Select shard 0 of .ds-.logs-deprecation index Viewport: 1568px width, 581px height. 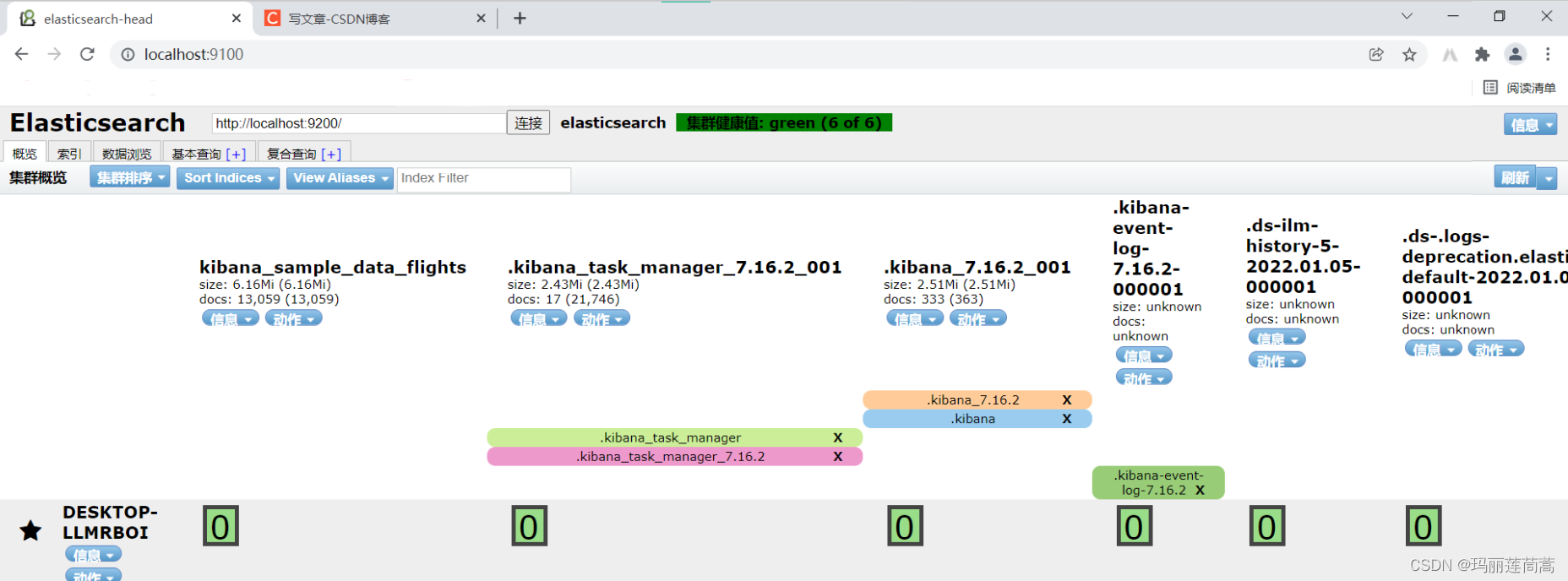coord(1424,526)
